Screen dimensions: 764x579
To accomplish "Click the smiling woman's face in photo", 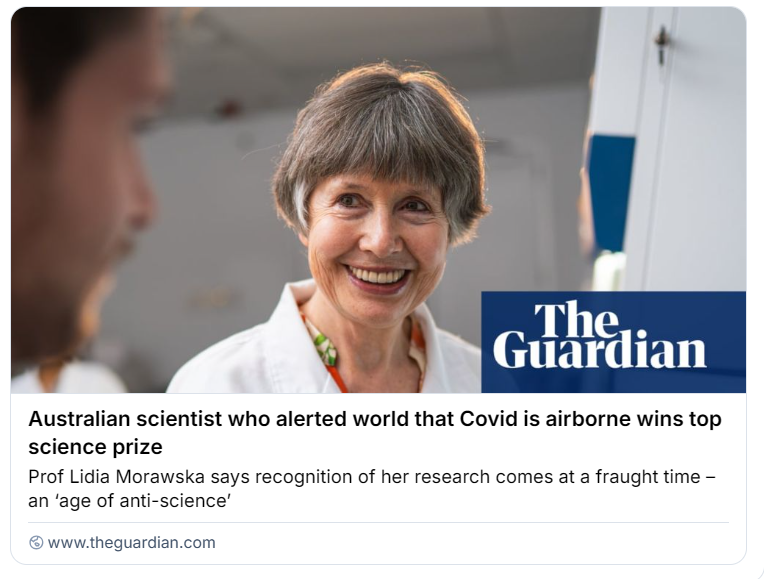I will (x=376, y=235).
